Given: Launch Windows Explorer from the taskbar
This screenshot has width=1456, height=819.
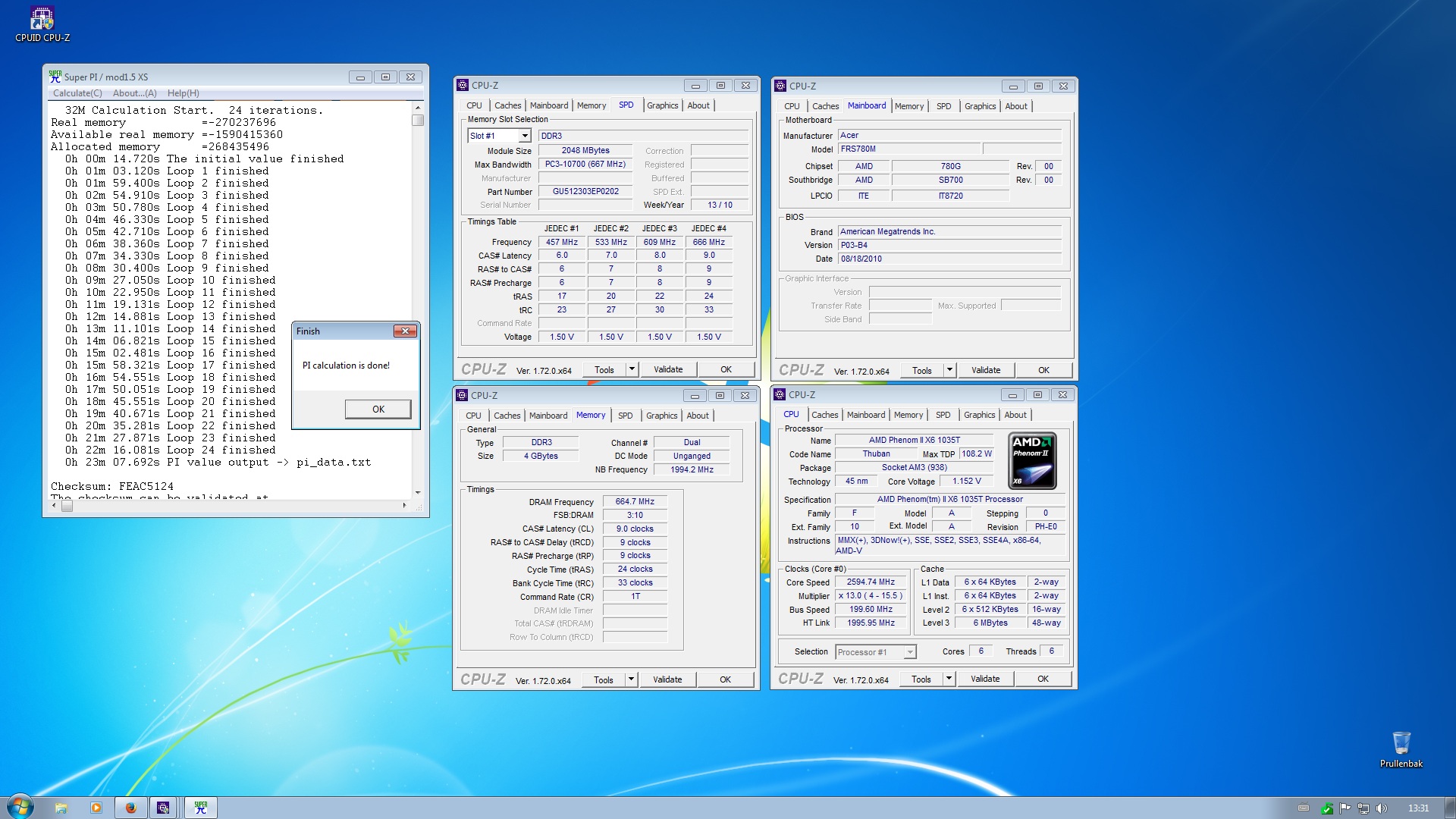Looking at the screenshot, I should tap(61, 808).
